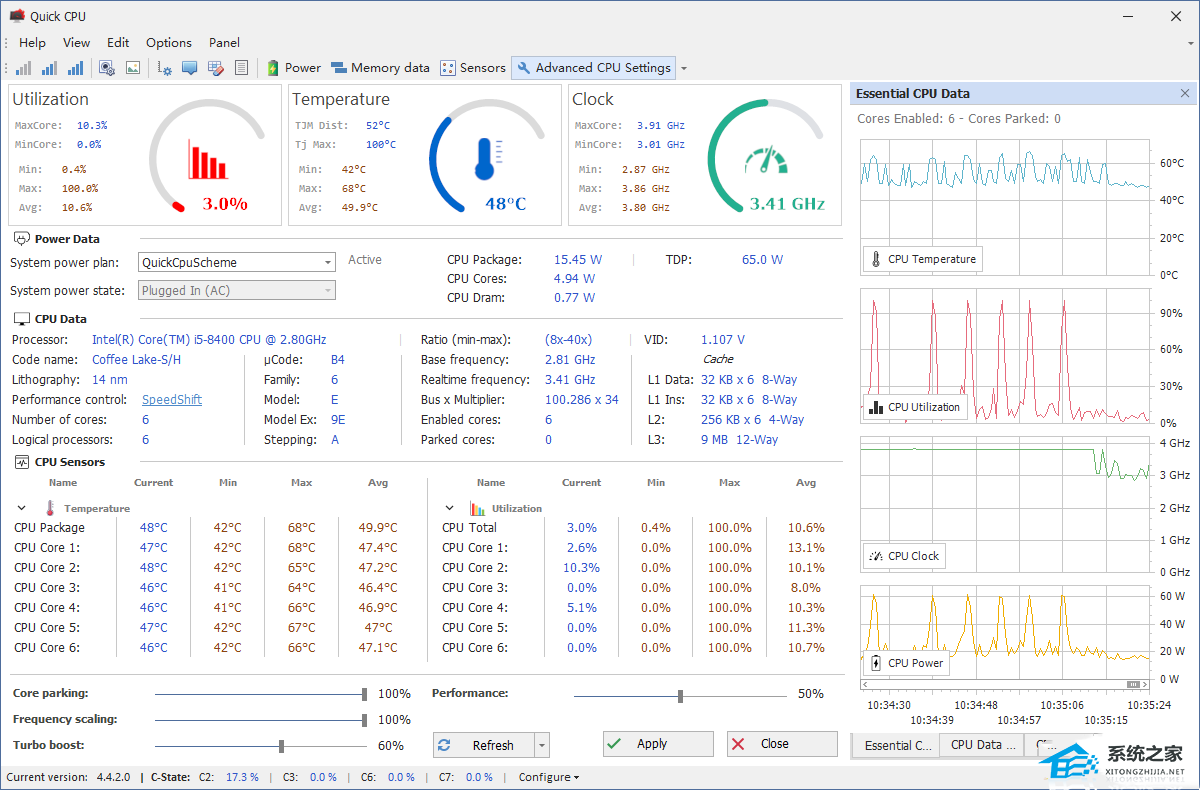The height and width of the screenshot is (790, 1200).
Task: Click the TDP 65.0 W value
Action: pos(762,260)
